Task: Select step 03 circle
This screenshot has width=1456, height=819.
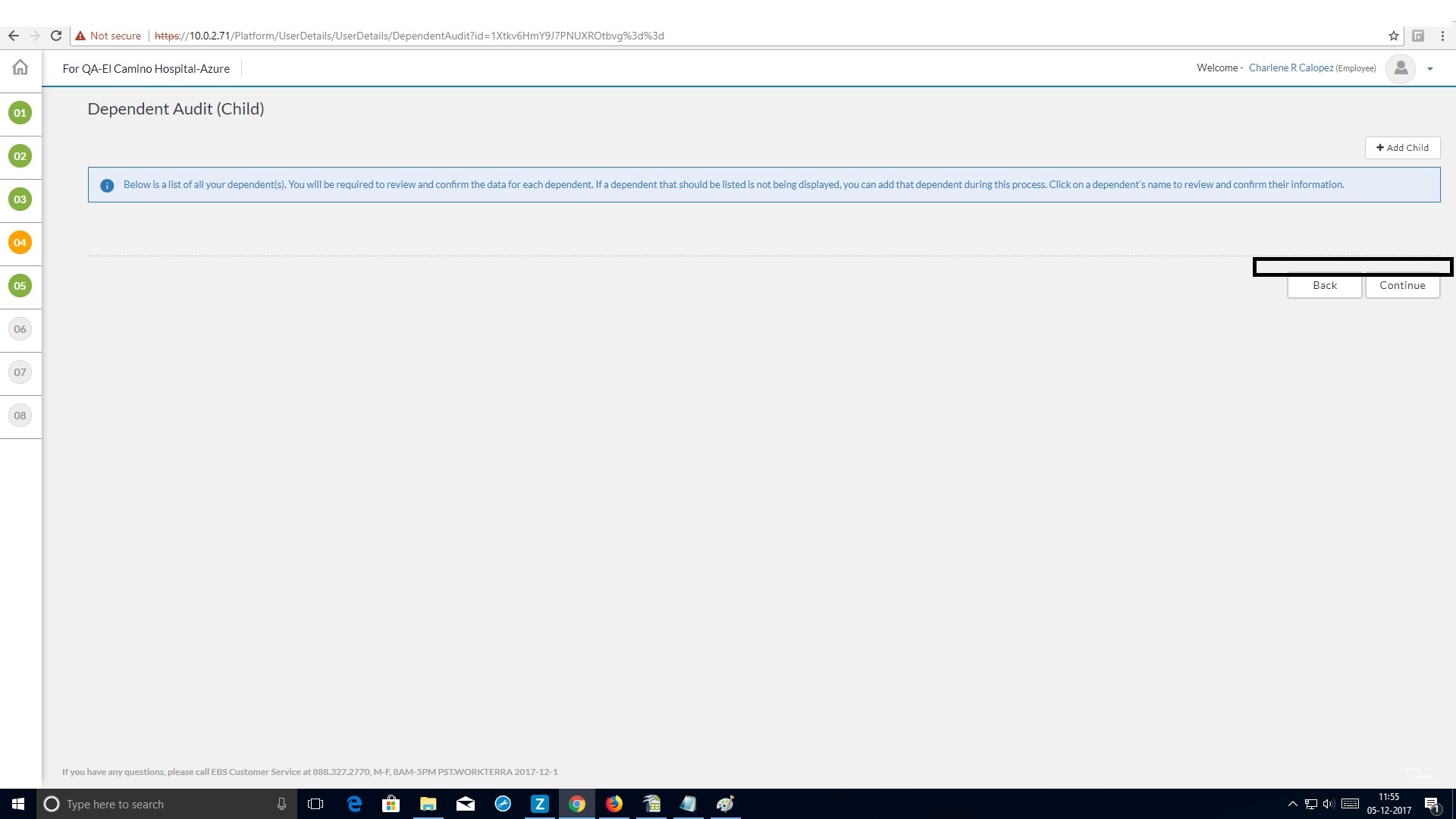Action: click(x=20, y=199)
